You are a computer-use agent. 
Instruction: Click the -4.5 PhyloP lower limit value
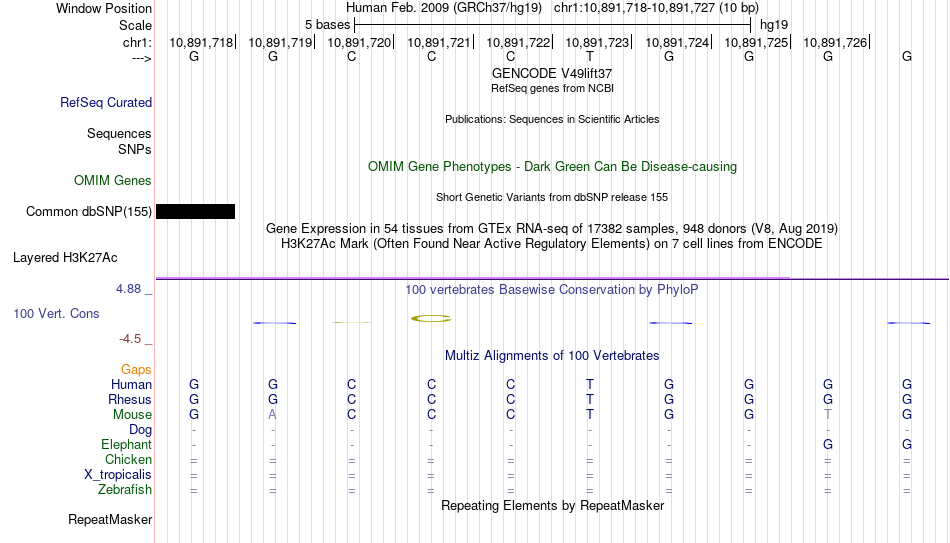click(x=130, y=339)
